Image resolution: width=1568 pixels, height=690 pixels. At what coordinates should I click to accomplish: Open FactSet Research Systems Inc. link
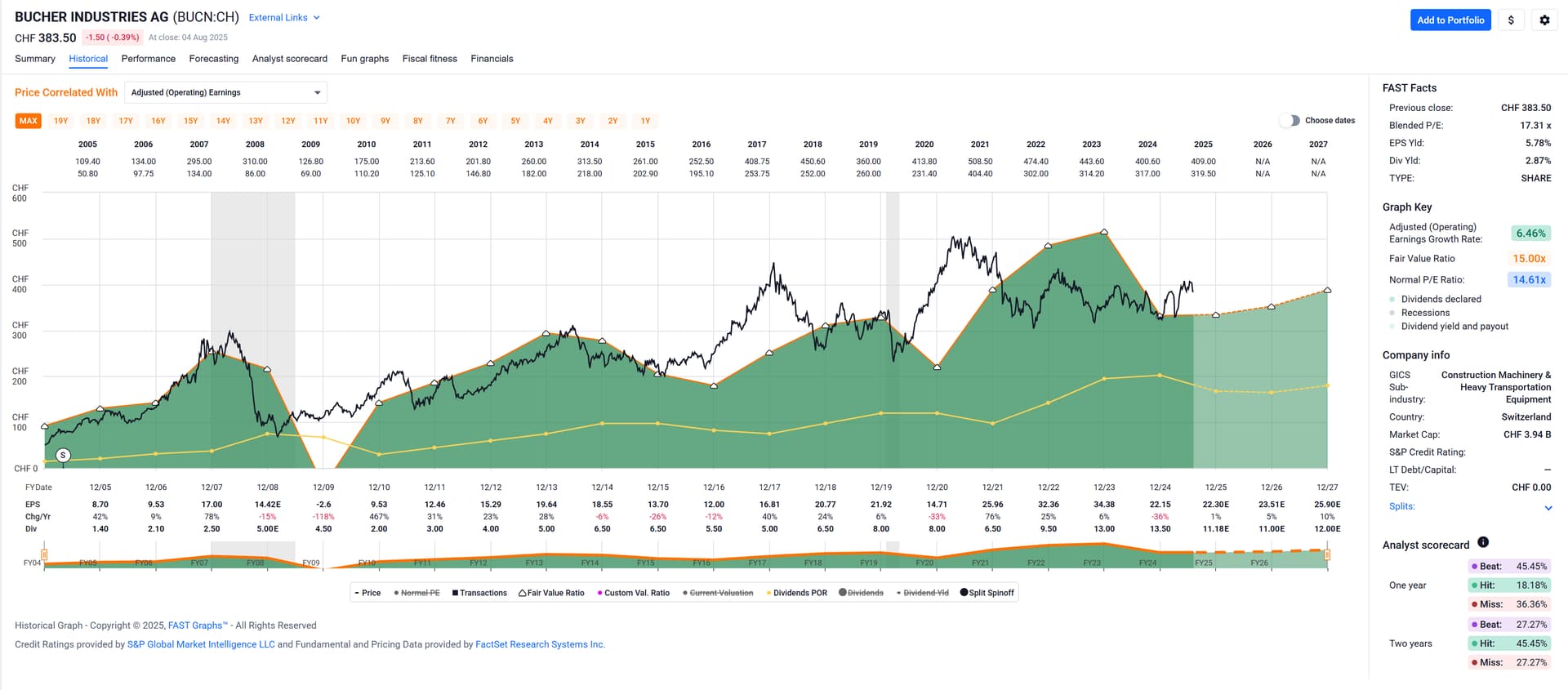pos(540,644)
